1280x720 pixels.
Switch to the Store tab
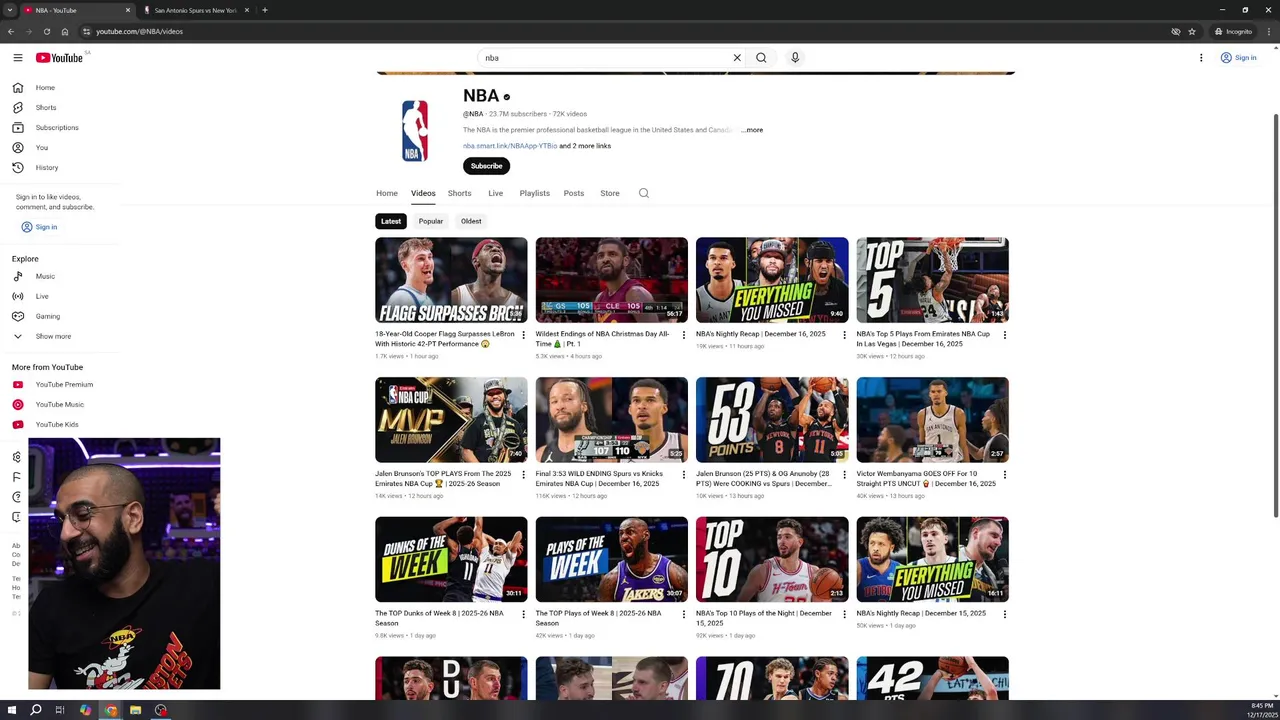point(610,193)
